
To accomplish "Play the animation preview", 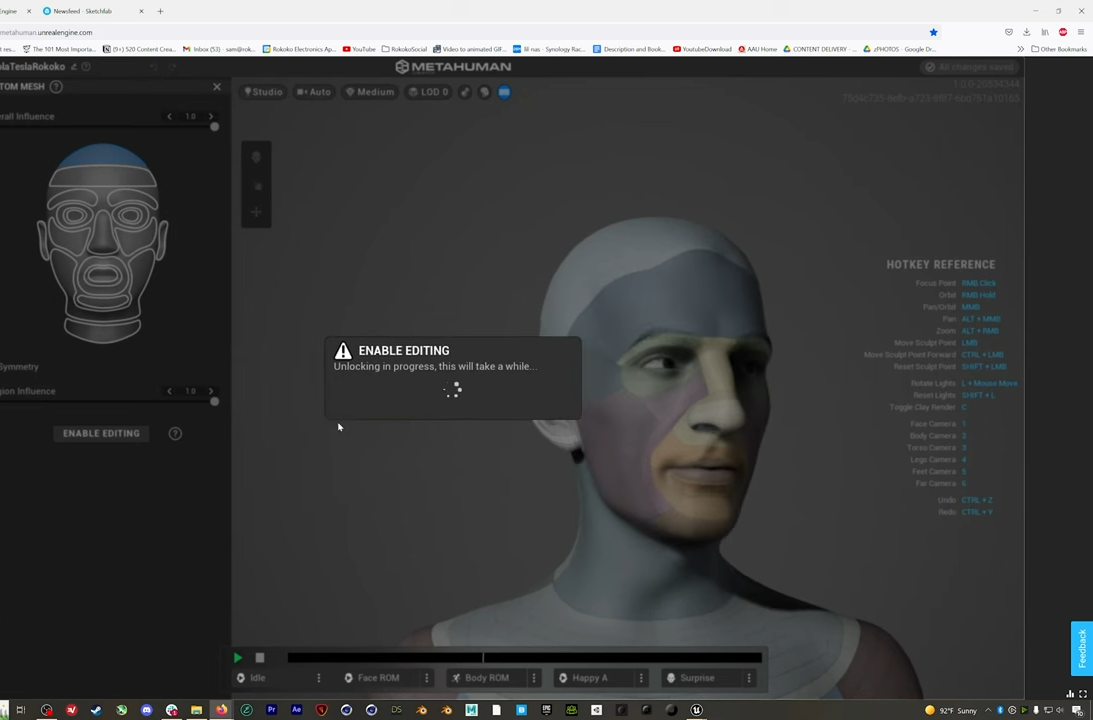I will 238,657.
